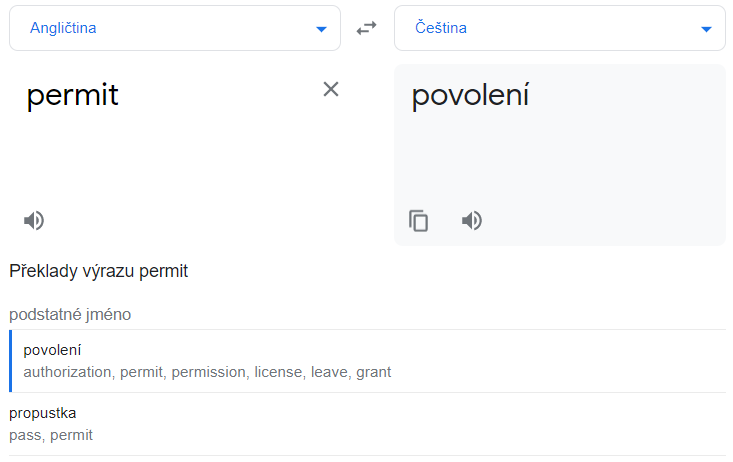Open the Angličtina dropdown arrow
733x462 pixels.
coord(321,29)
